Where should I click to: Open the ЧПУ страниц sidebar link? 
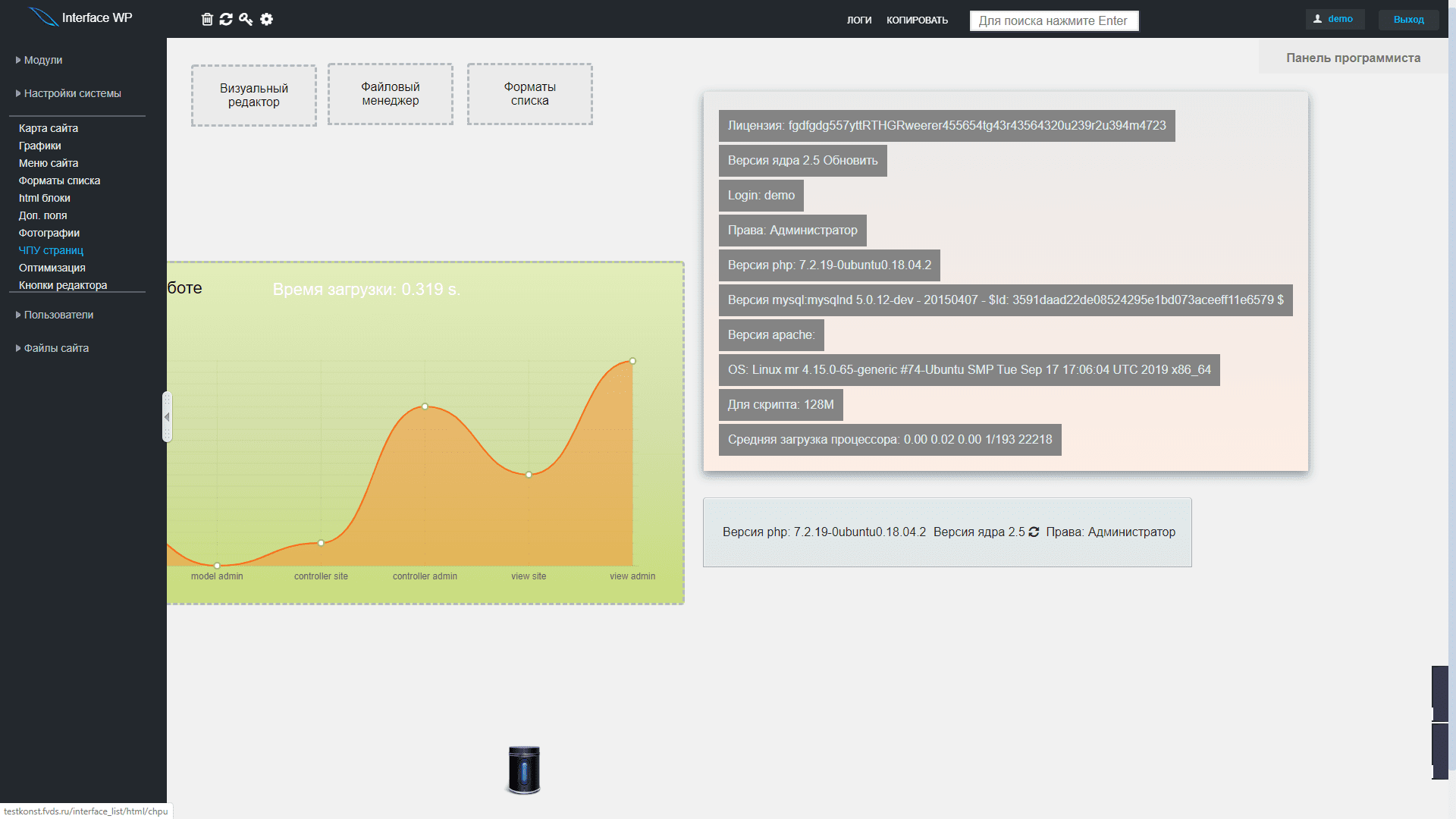(51, 250)
